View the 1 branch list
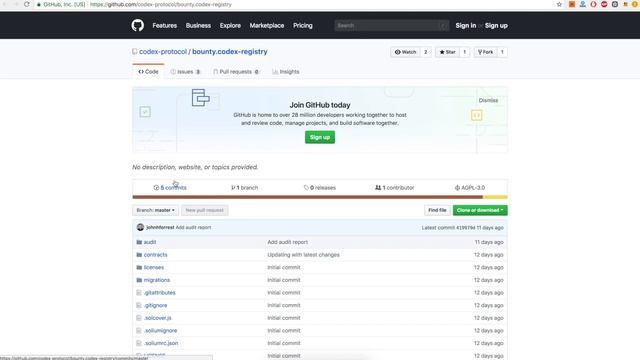640x360 pixels. tap(244, 188)
